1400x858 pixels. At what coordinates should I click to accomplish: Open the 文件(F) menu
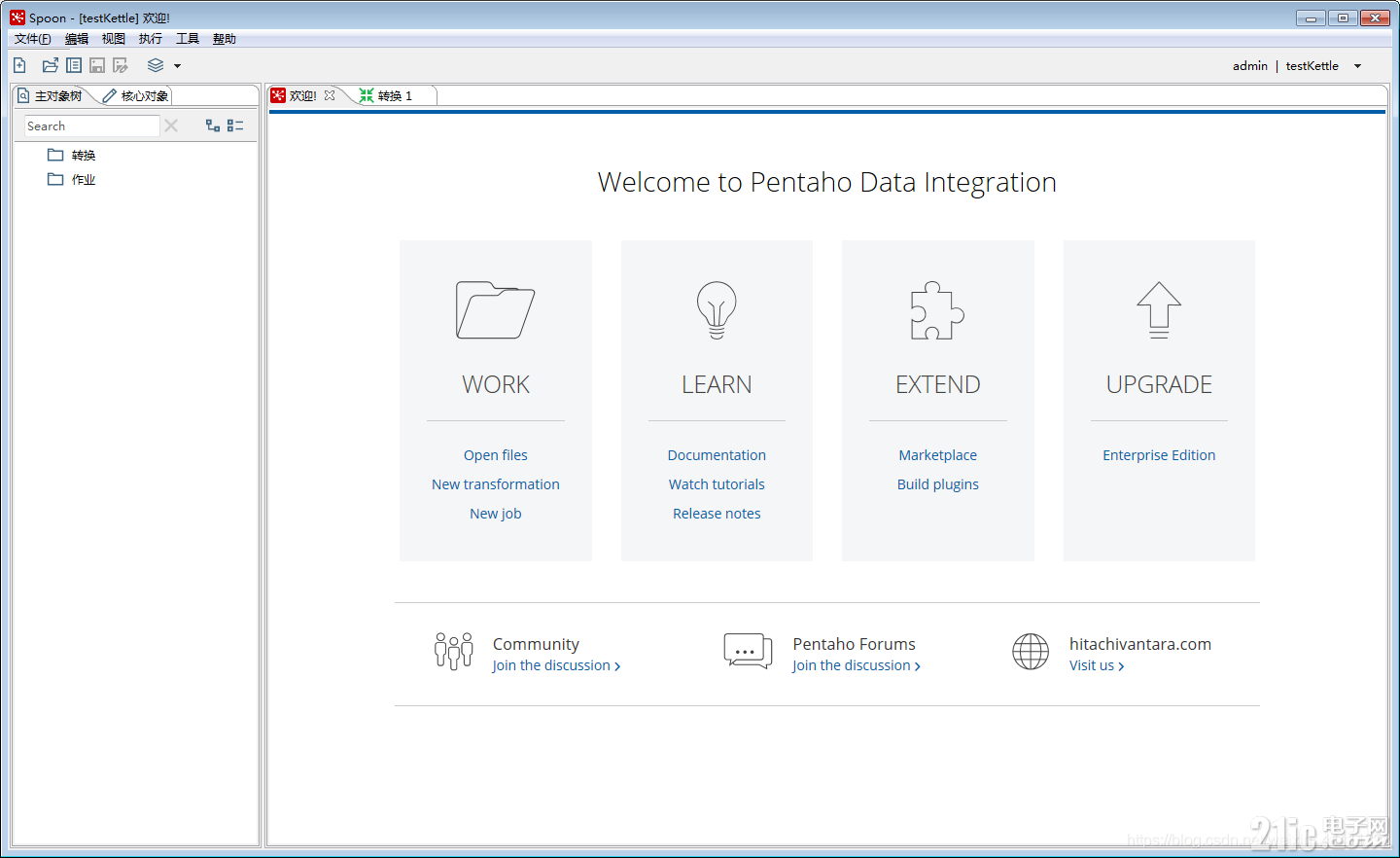(x=32, y=39)
